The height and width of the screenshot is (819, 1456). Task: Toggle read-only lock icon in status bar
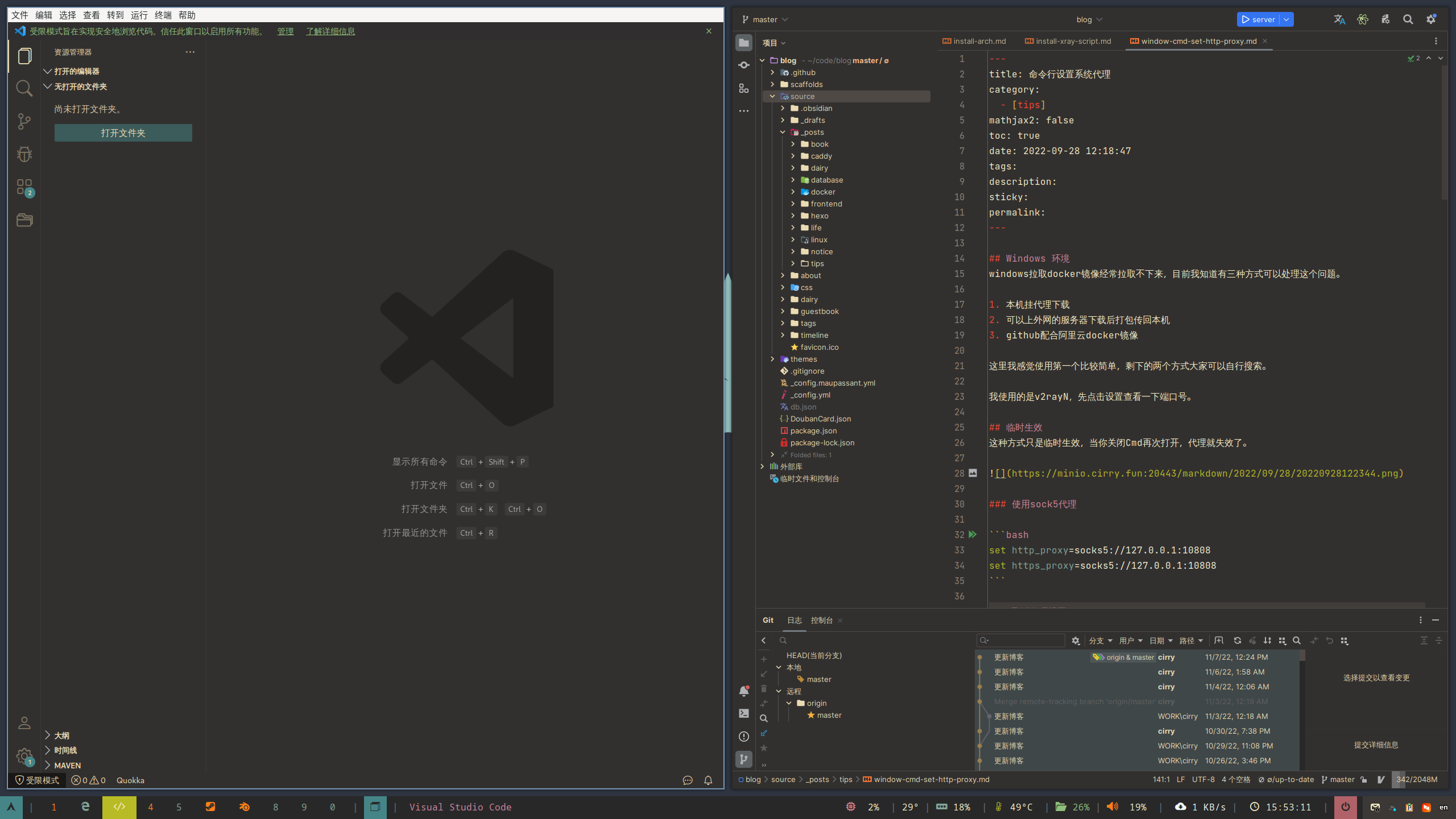[1364, 780]
